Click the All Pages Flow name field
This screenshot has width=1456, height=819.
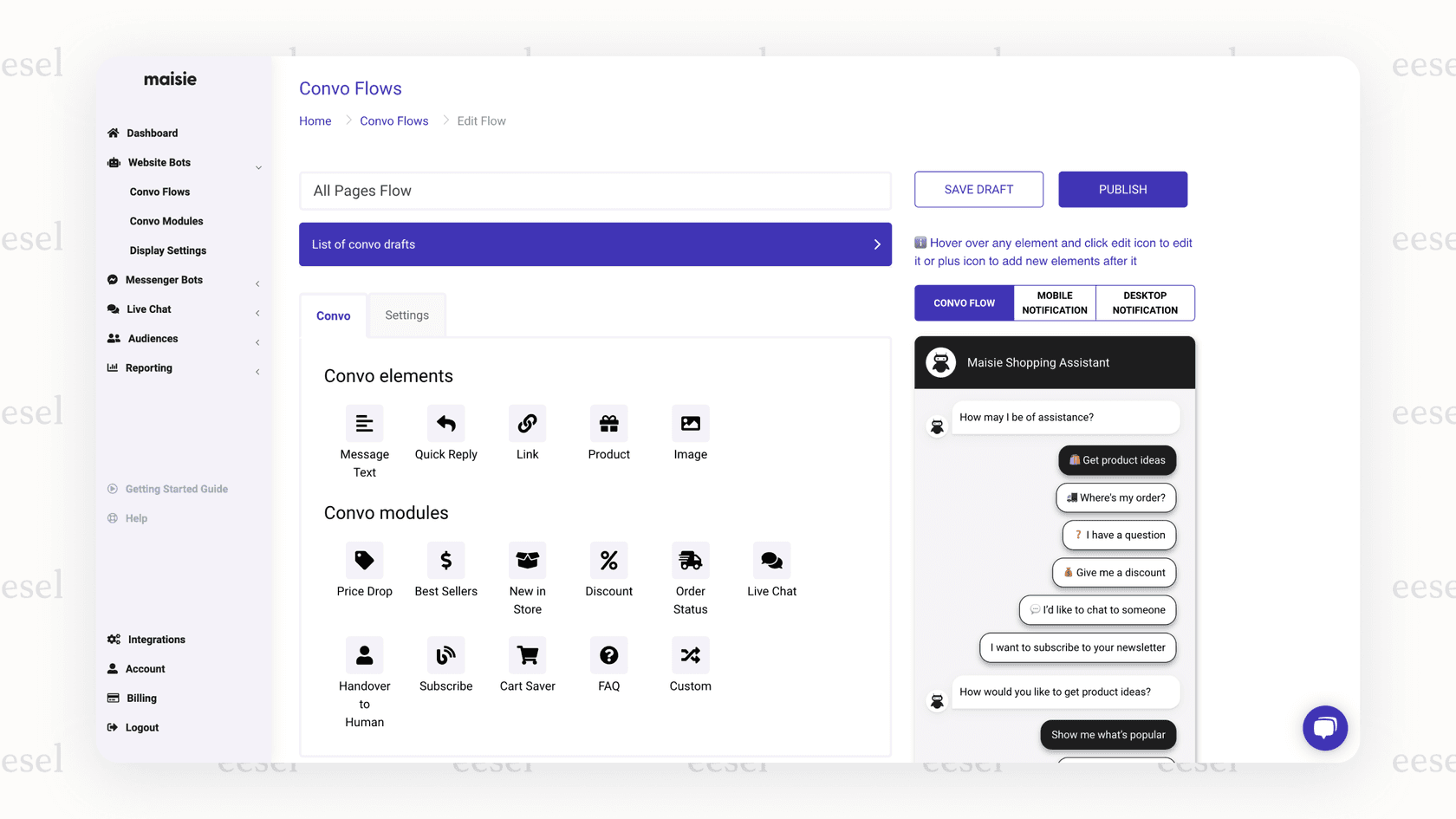595,191
